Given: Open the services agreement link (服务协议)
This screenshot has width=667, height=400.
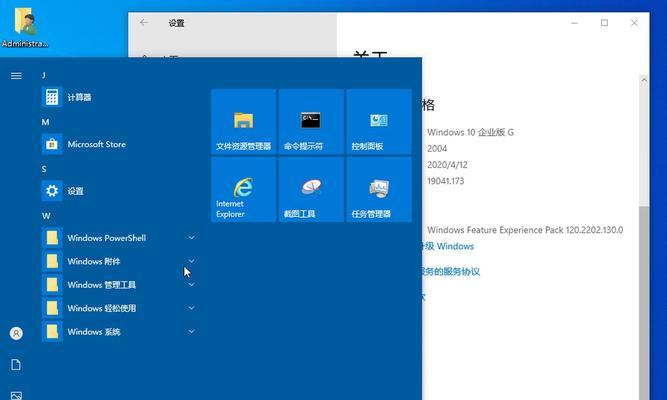Looking at the screenshot, I should pos(451,271).
